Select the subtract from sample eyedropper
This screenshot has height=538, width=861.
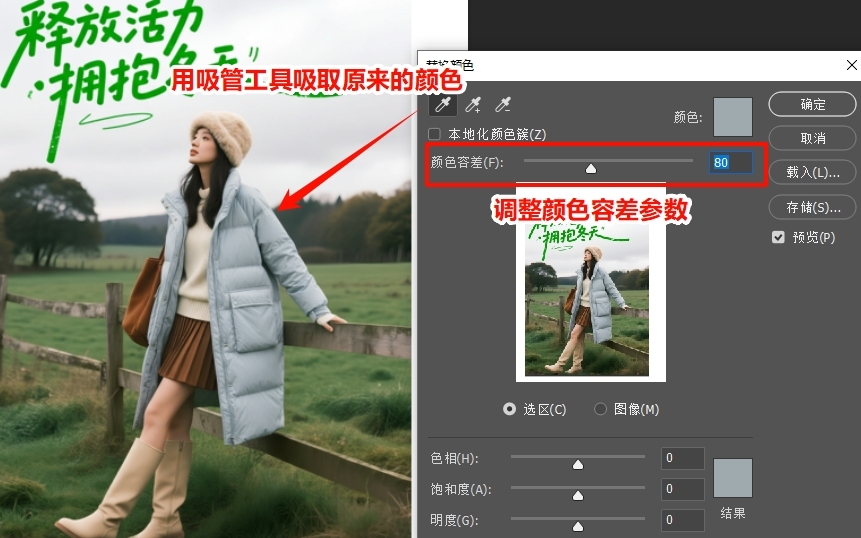[503, 104]
